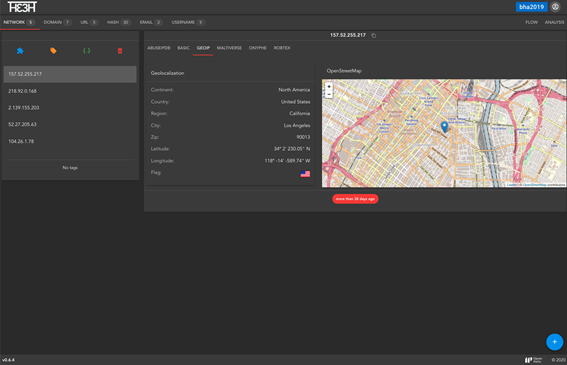This screenshot has width=567, height=365.
Task: Click the Zip value 90013
Action: point(303,137)
